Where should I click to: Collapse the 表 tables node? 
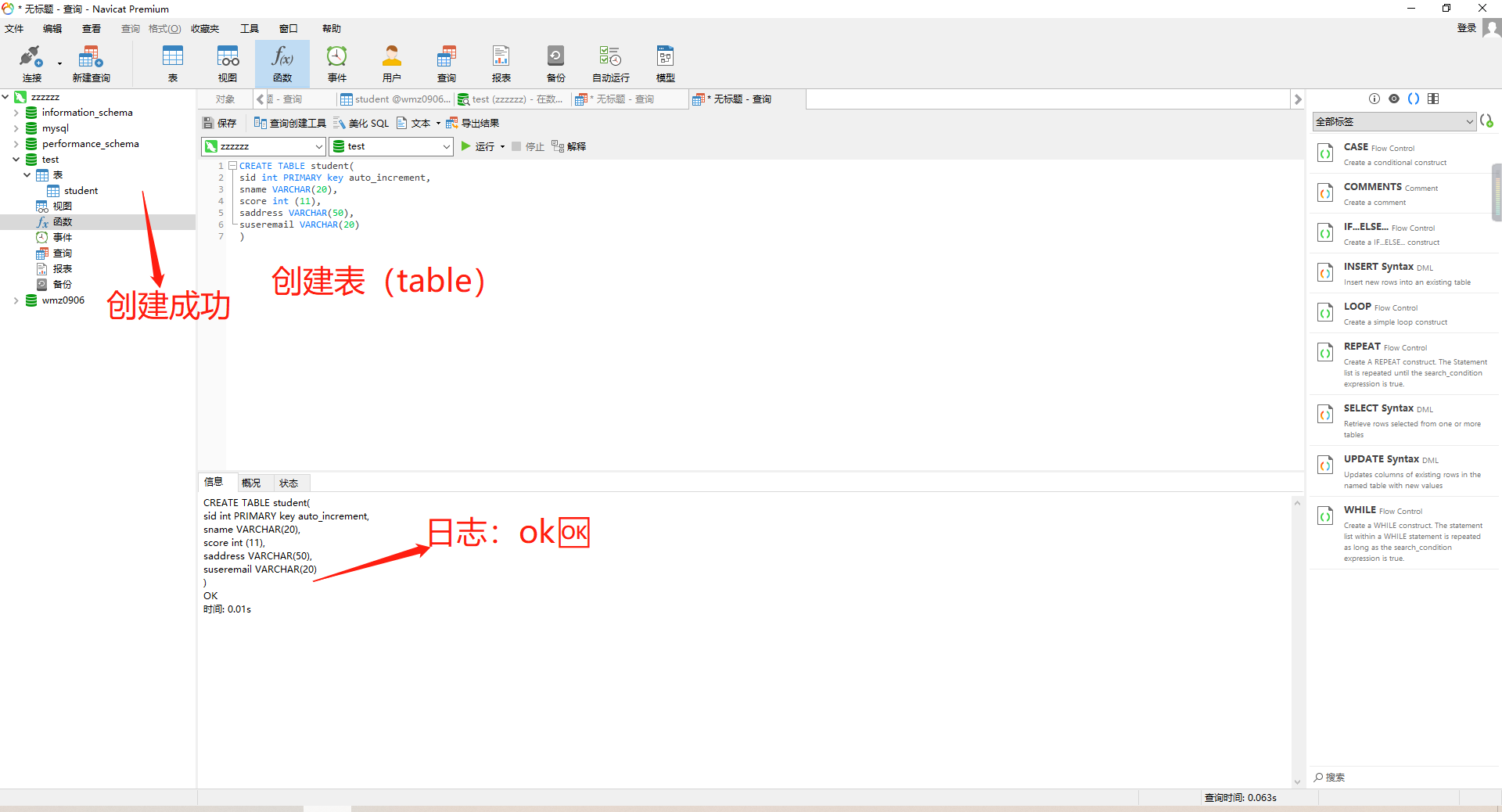pyautogui.click(x=27, y=175)
